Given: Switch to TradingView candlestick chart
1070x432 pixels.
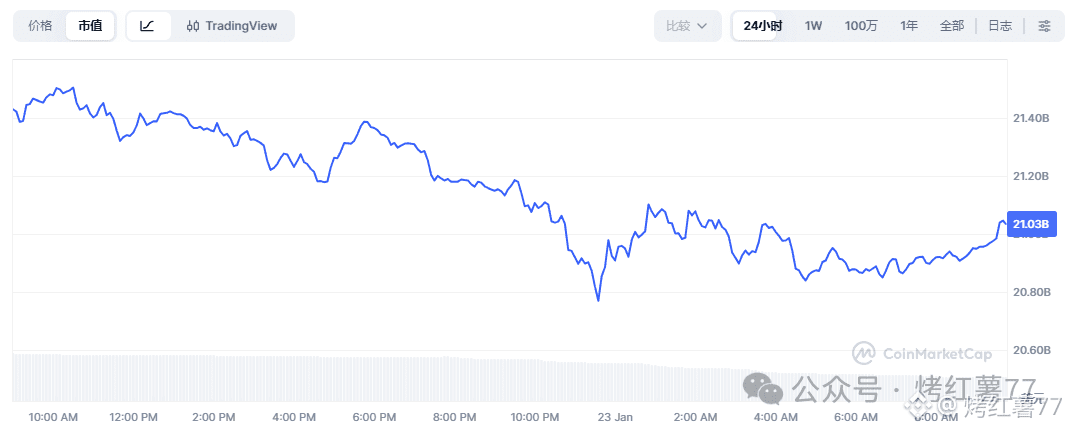Looking at the screenshot, I should 232,26.
